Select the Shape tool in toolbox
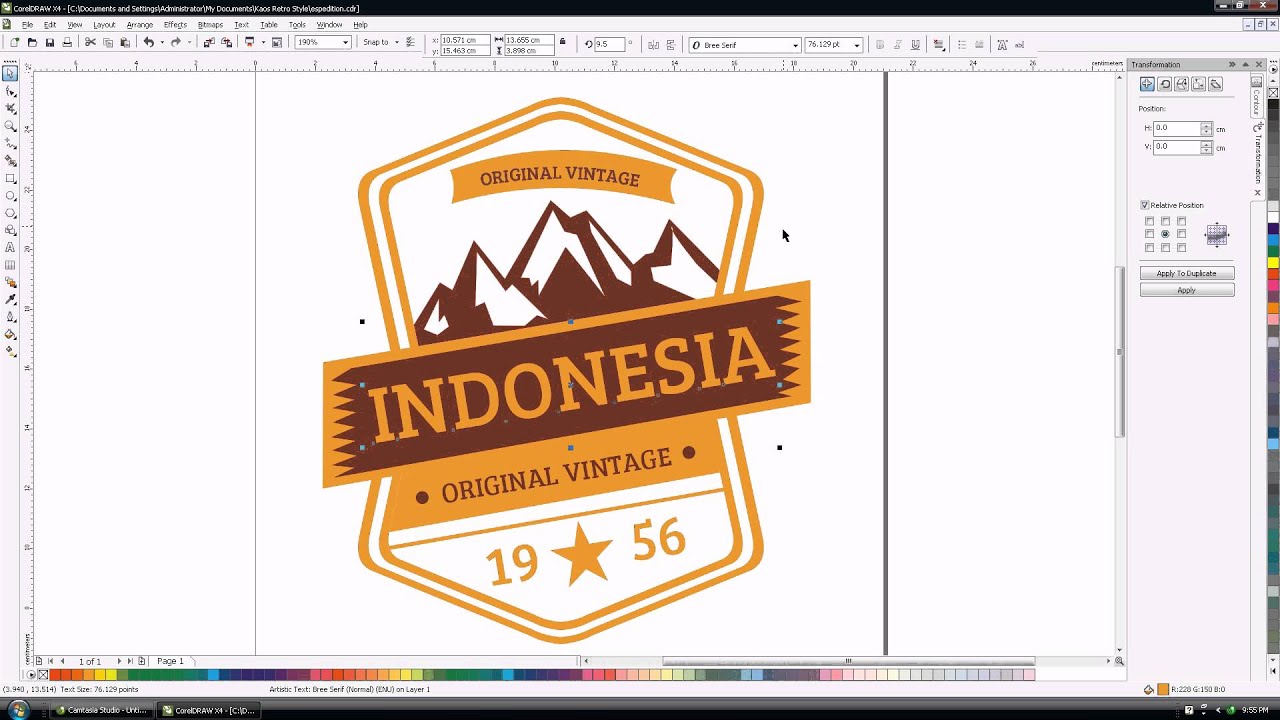The width and height of the screenshot is (1280, 720). pos(10,91)
